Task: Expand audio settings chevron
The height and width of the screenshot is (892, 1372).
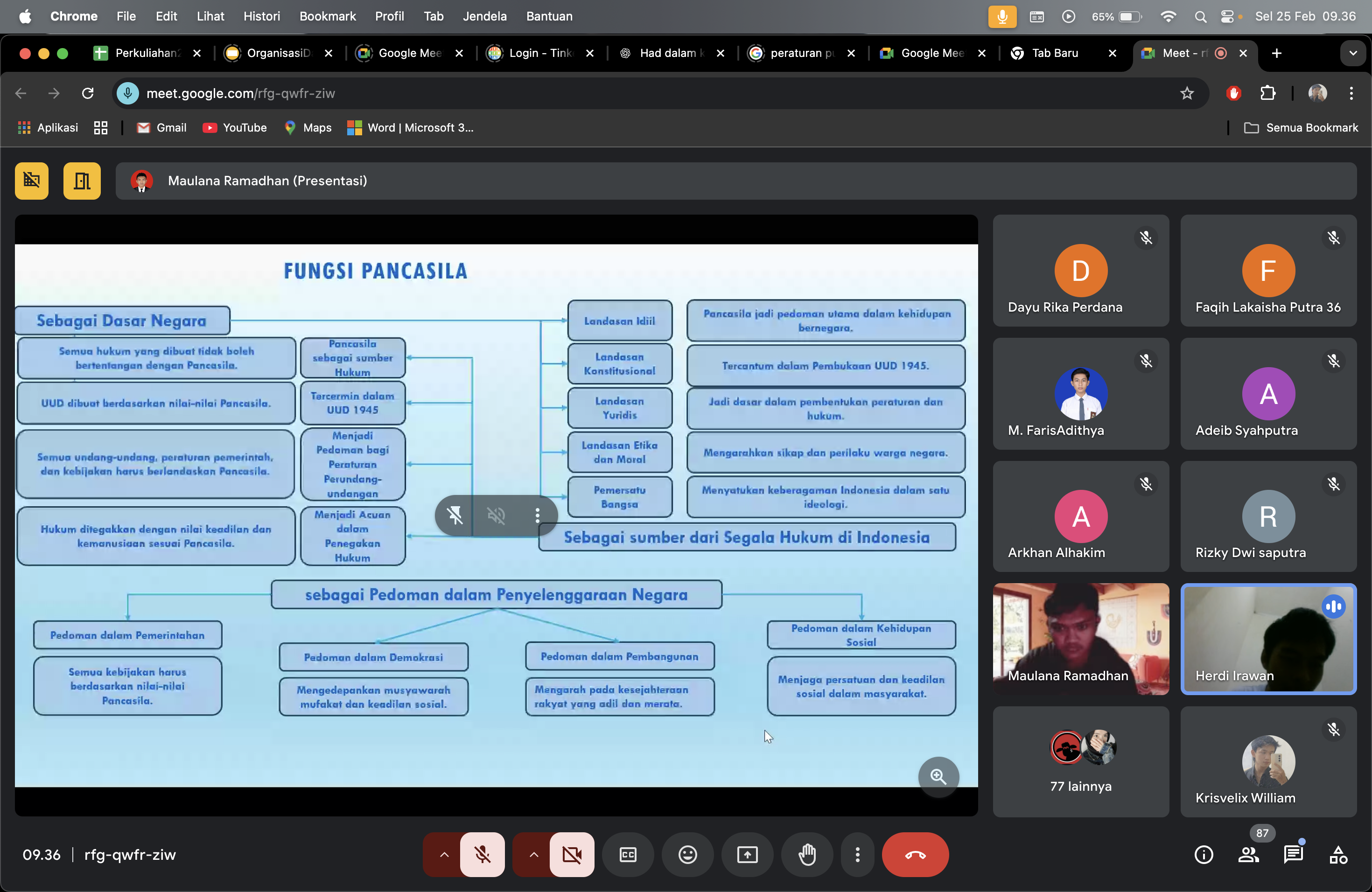Action: pyautogui.click(x=444, y=854)
